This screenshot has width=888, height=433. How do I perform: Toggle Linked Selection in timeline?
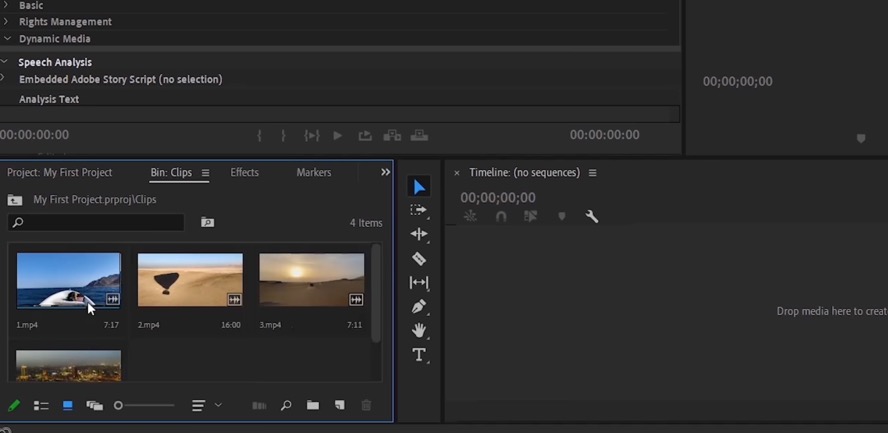pos(531,216)
